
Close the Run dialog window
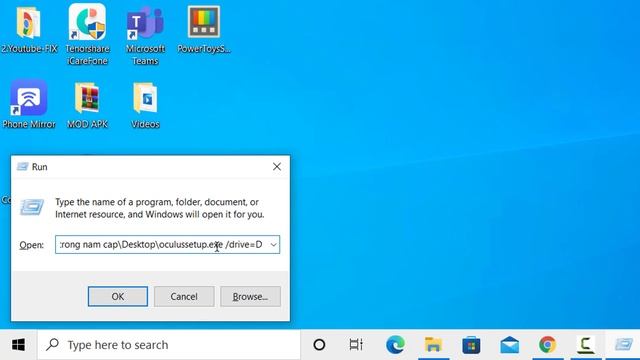277,167
